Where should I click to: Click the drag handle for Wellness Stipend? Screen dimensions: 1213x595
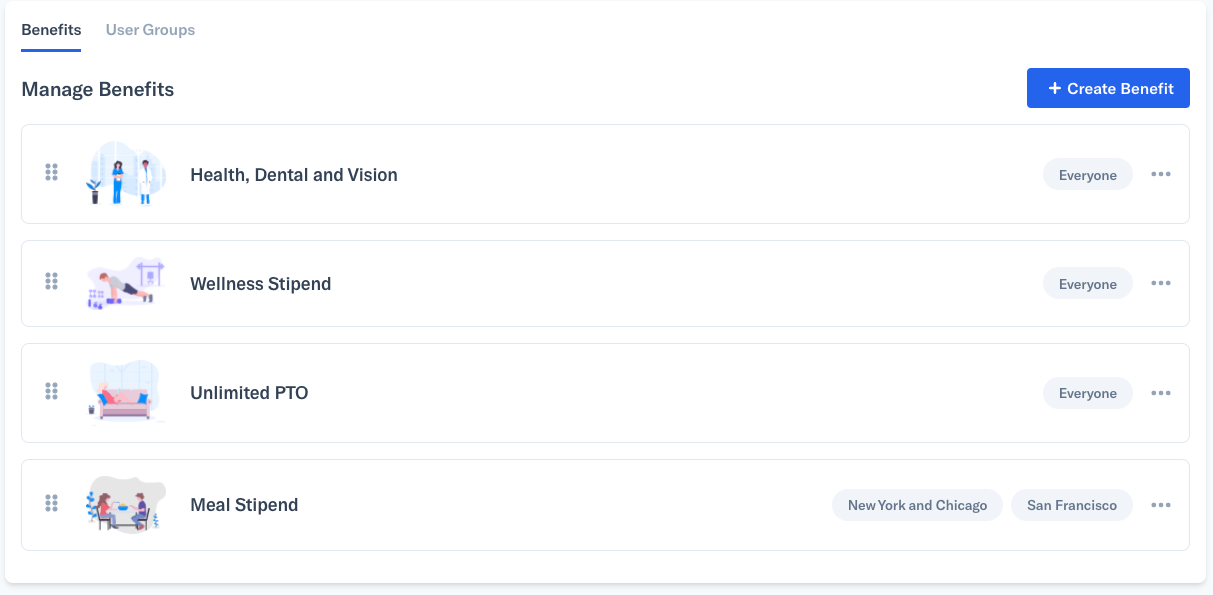pyautogui.click(x=51, y=282)
